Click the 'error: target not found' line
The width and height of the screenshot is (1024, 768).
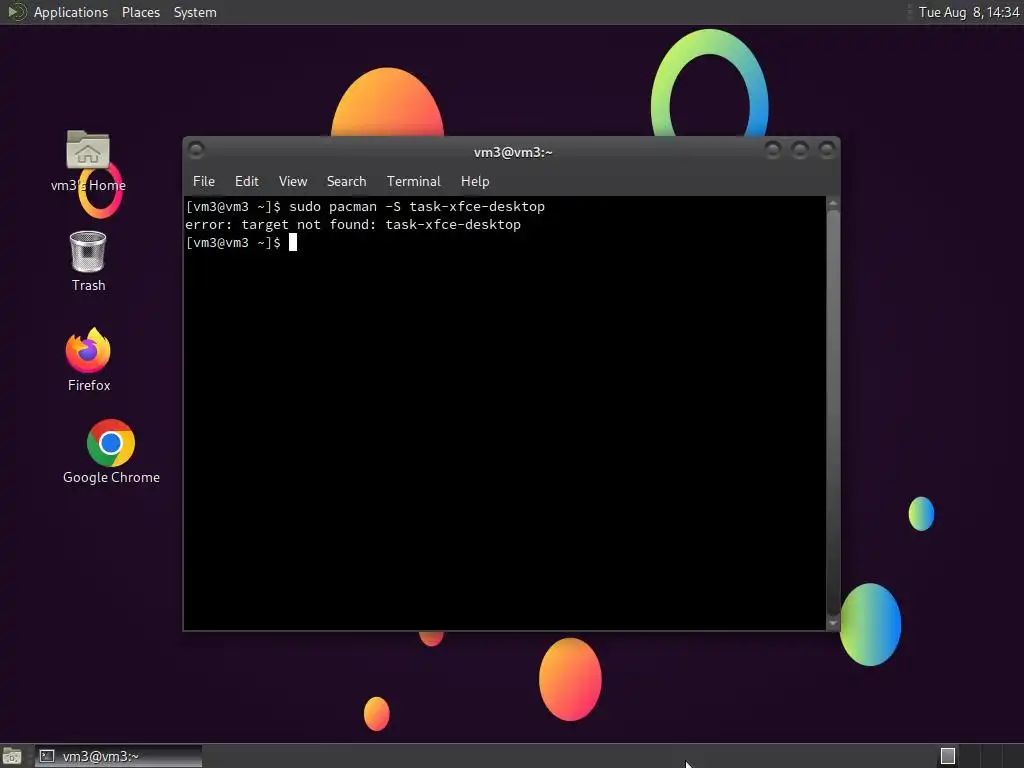coord(353,225)
